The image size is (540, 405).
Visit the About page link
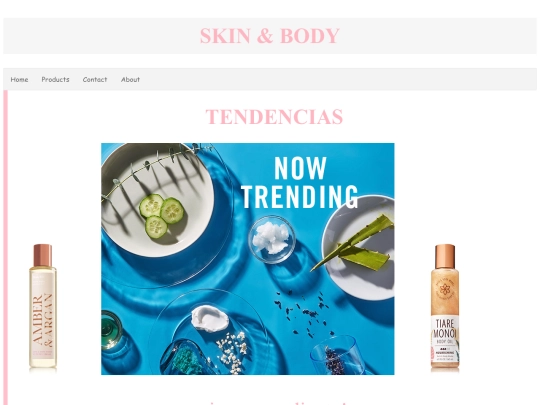click(130, 80)
